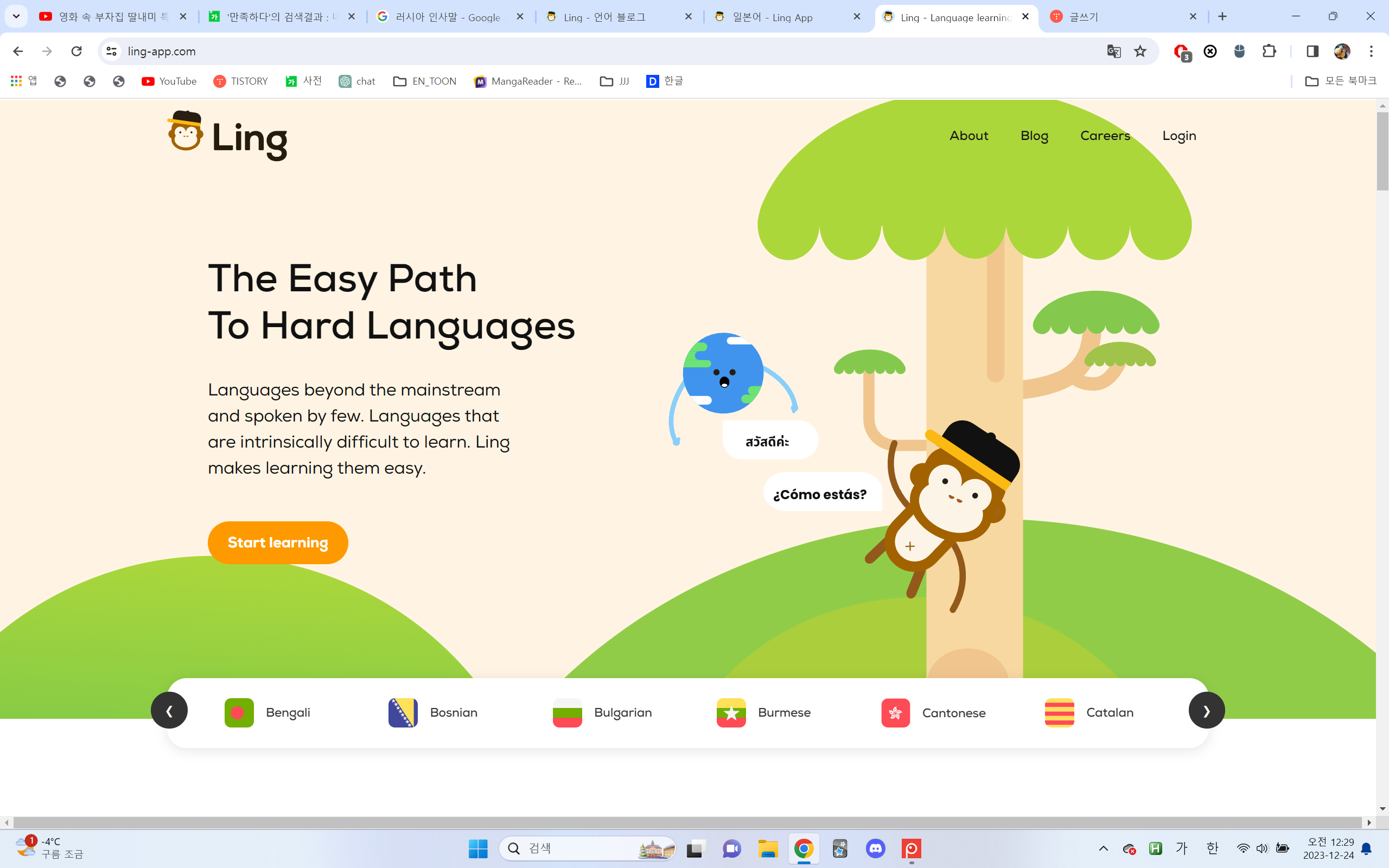Click the Start learning button
Viewport: 1389px width, 868px height.
(x=278, y=542)
